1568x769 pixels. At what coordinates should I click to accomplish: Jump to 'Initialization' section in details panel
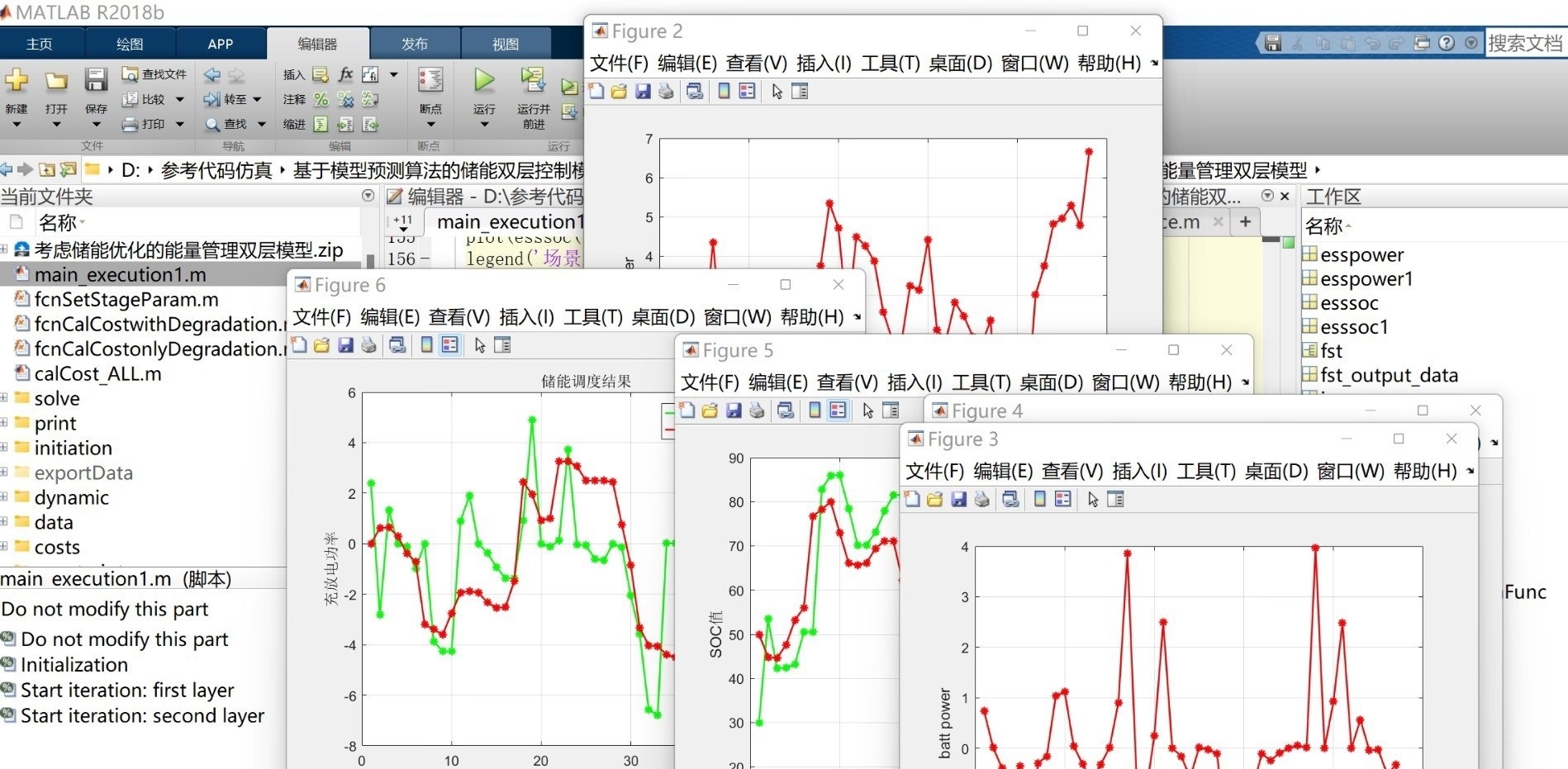point(74,664)
